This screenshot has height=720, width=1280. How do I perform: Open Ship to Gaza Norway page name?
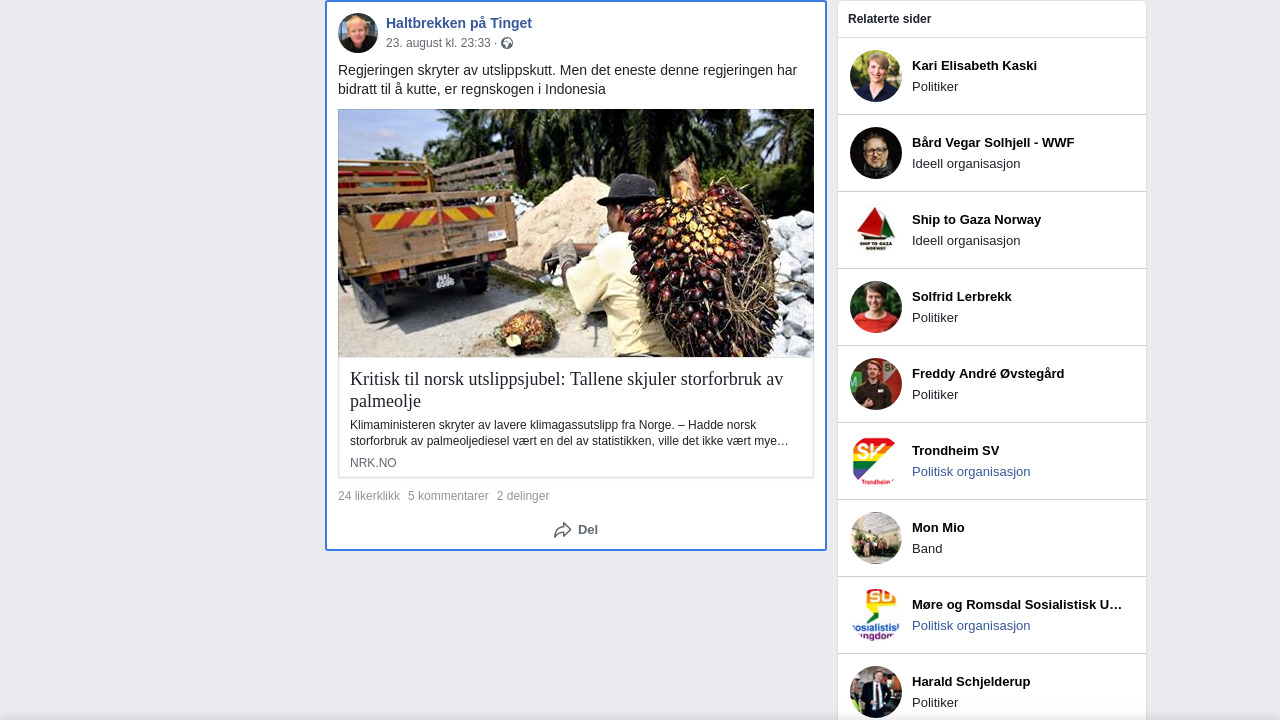[x=976, y=220]
